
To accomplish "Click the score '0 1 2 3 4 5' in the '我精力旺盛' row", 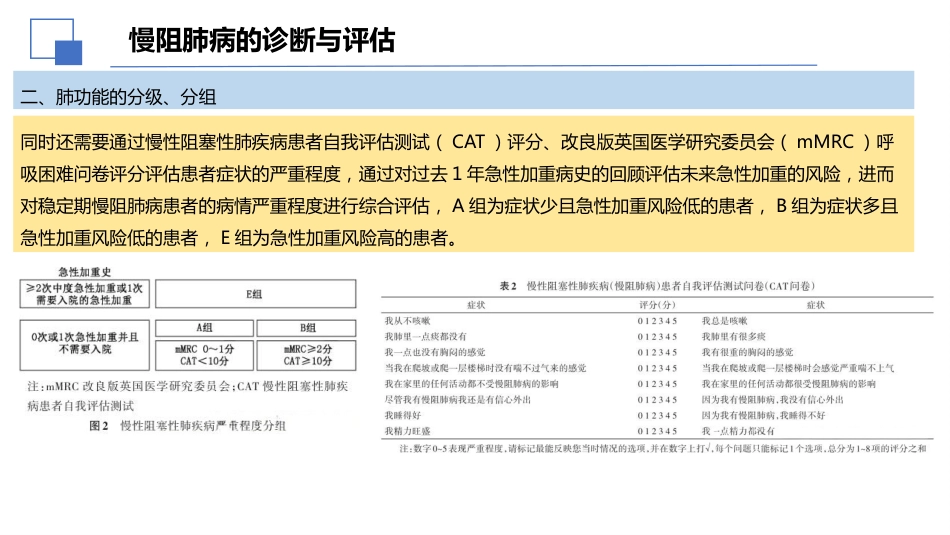I will [657, 431].
